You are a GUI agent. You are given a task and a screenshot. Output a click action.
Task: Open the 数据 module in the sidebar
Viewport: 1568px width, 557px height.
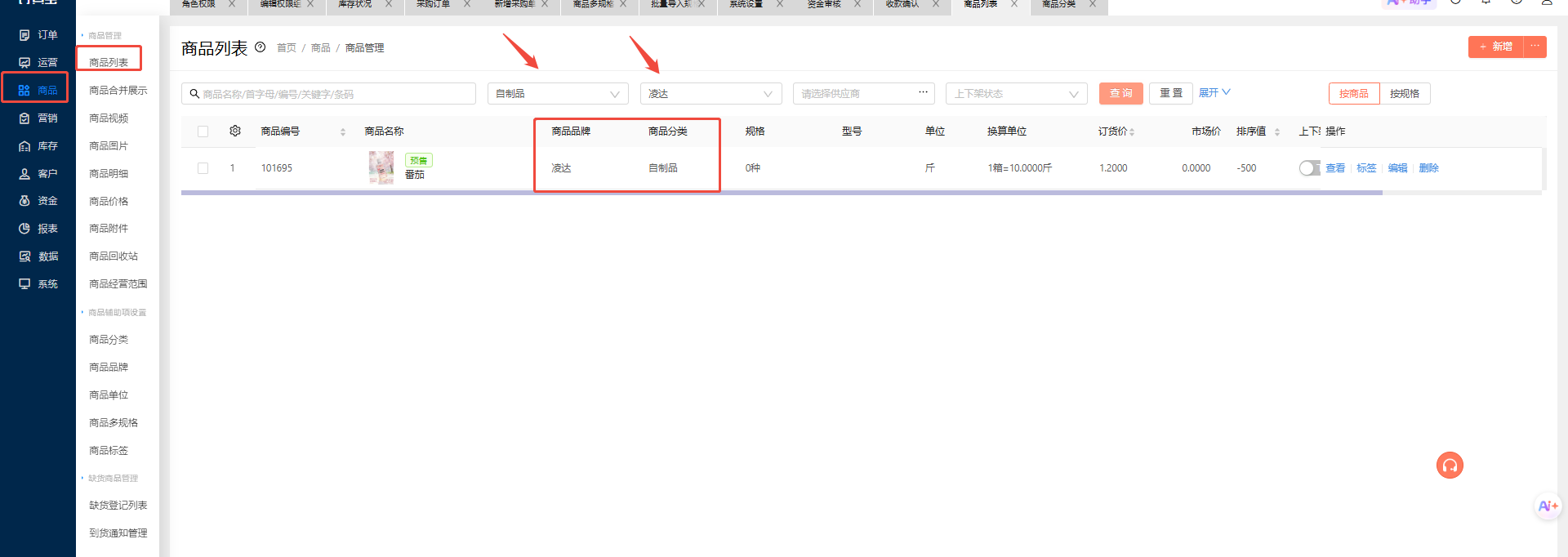(x=38, y=256)
